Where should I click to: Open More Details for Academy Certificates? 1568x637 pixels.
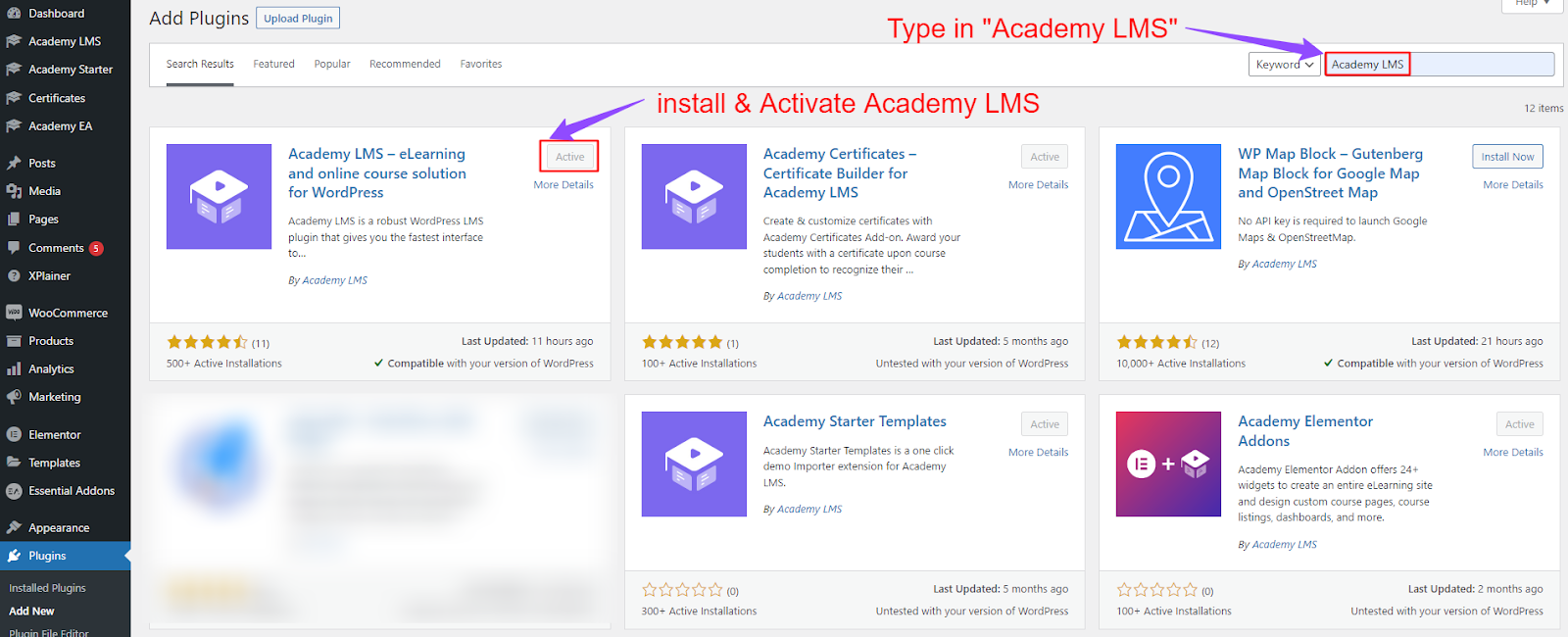pos(1038,184)
